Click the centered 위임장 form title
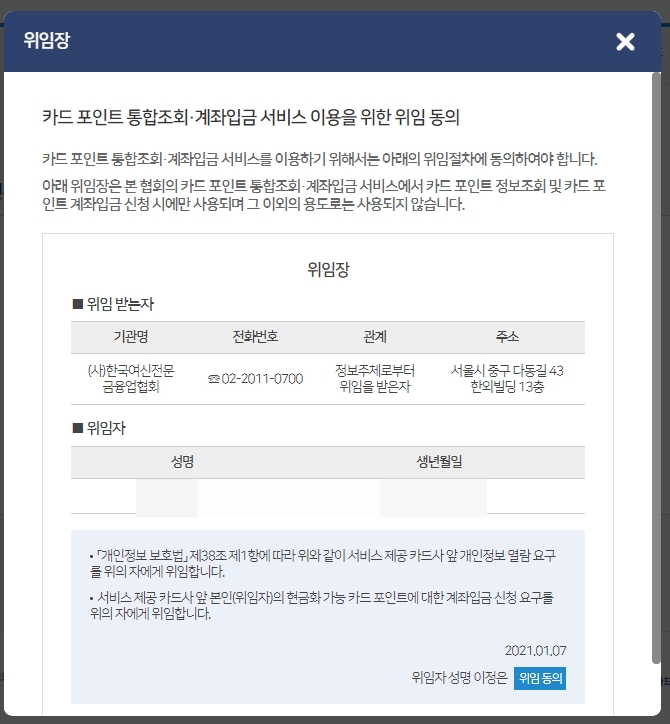 [x=328, y=269]
